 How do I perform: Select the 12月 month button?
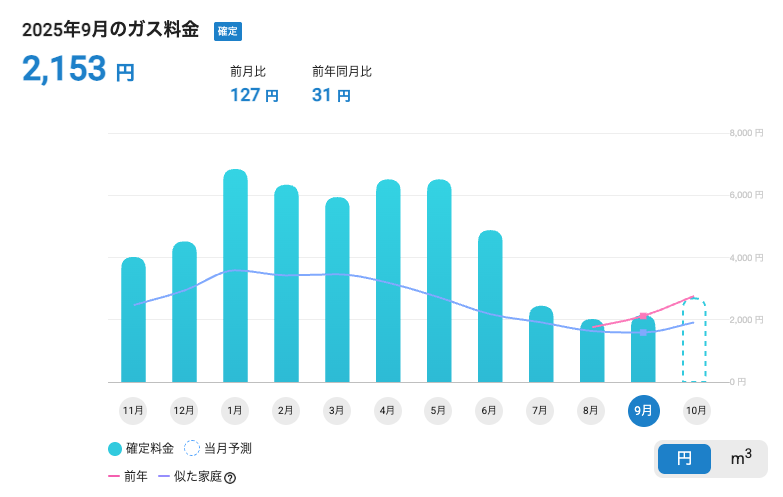[x=184, y=410]
